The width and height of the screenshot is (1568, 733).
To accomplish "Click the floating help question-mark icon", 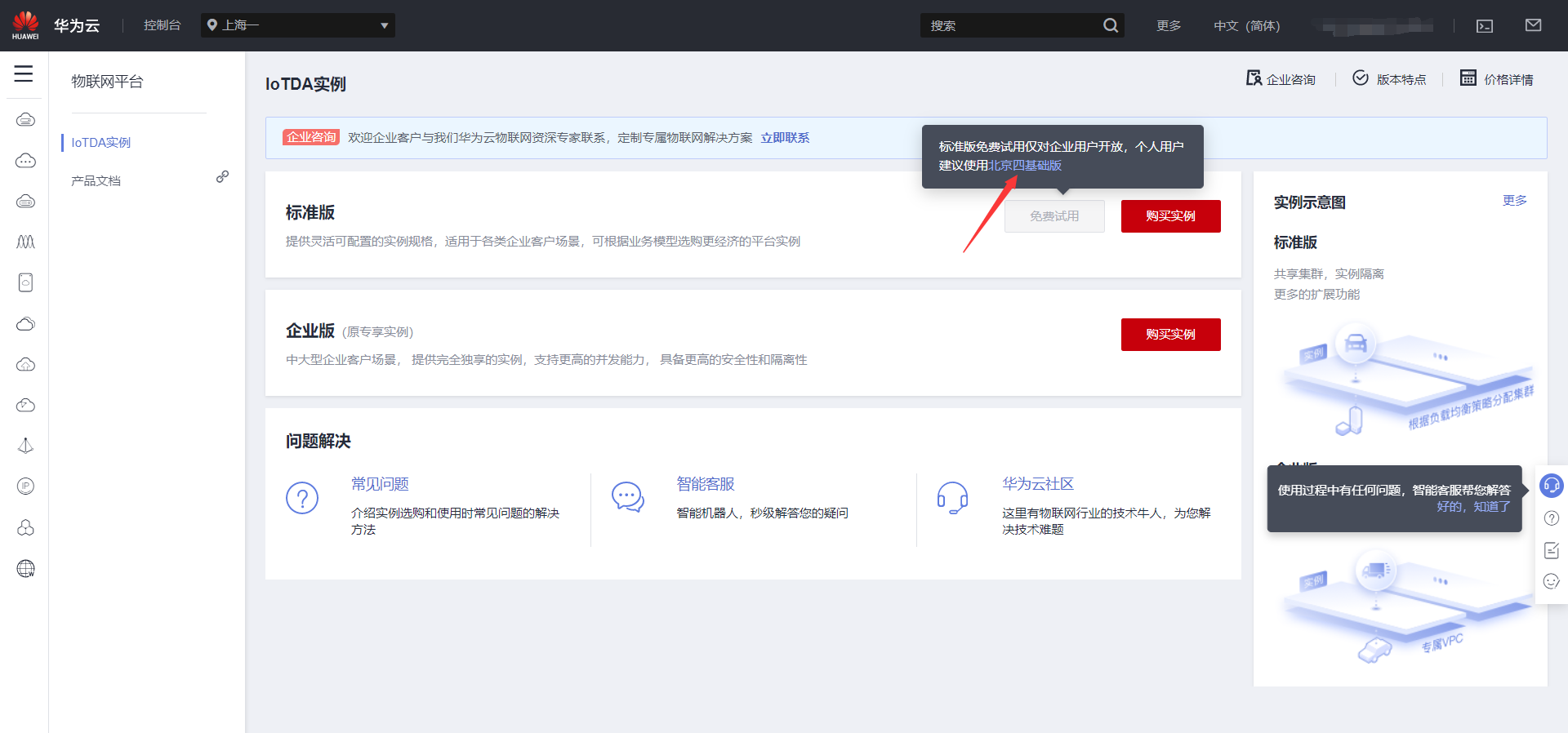I will point(1552,518).
